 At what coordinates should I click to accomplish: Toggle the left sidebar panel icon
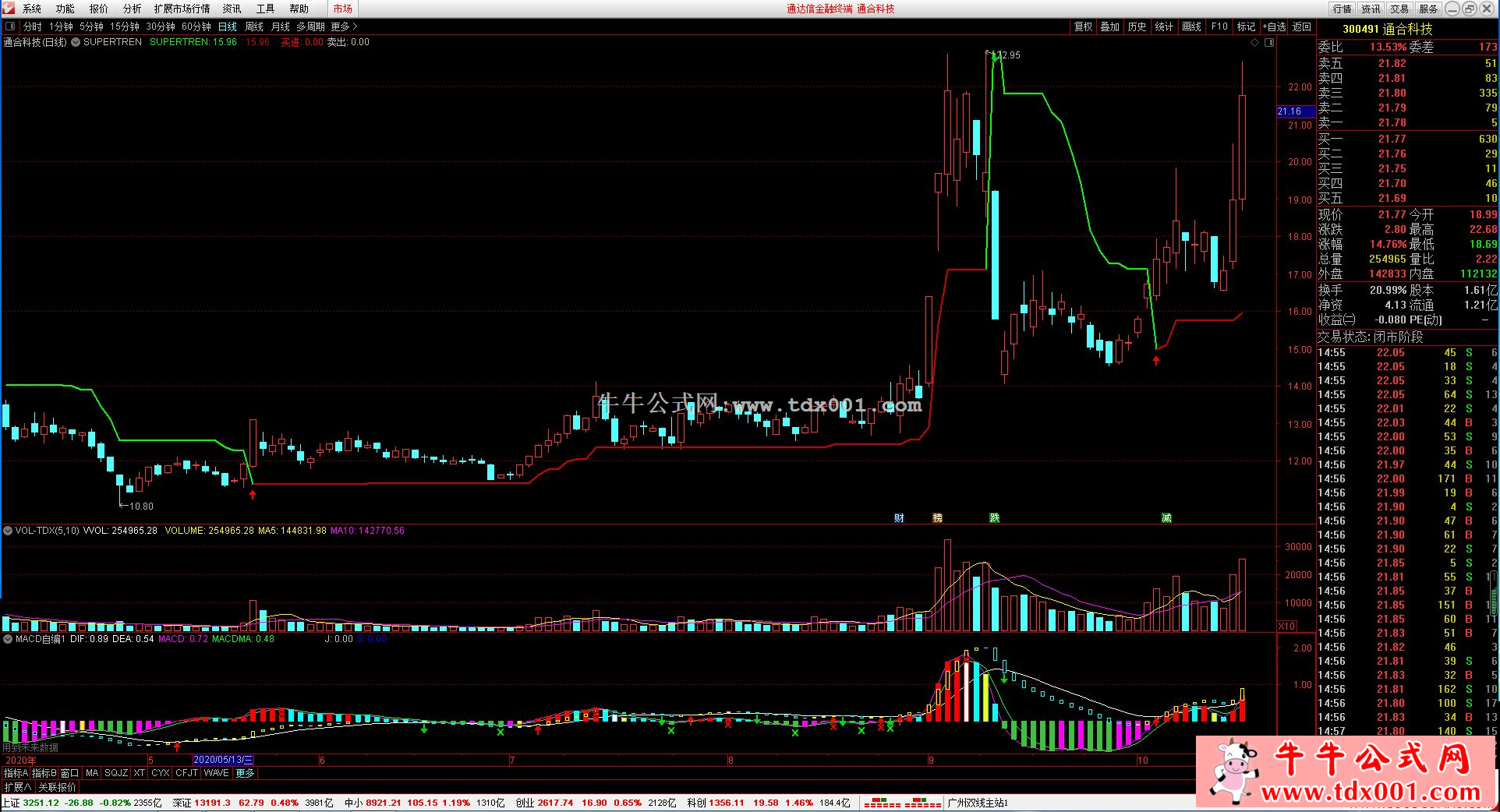pos(9,26)
